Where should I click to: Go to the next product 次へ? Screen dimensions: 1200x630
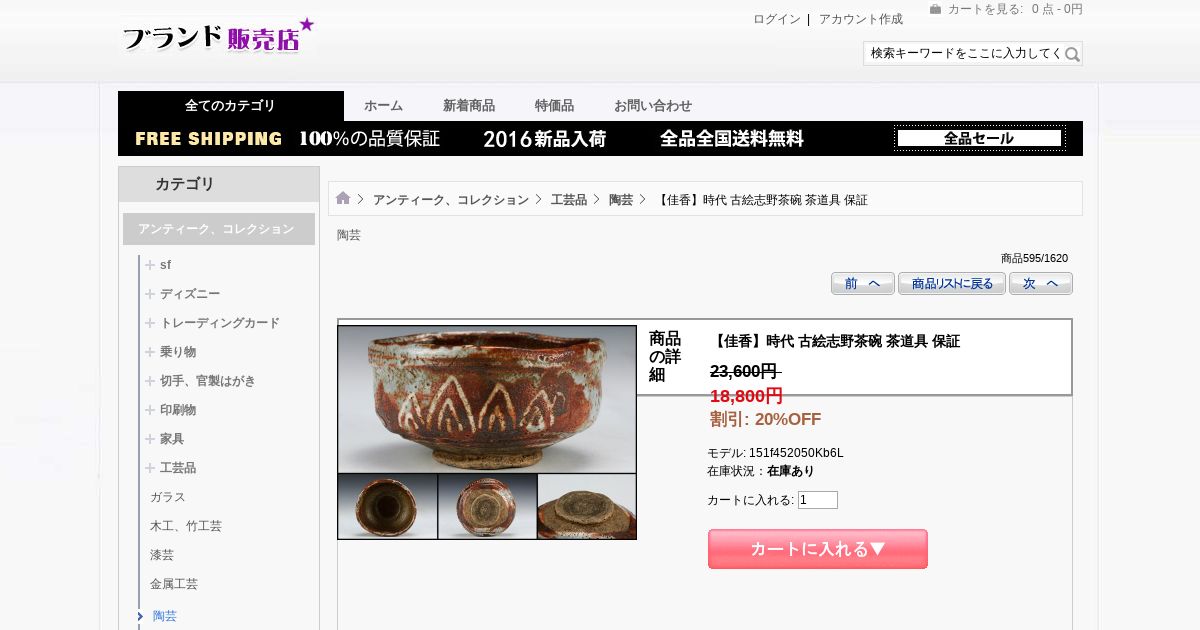coord(1041,284)
